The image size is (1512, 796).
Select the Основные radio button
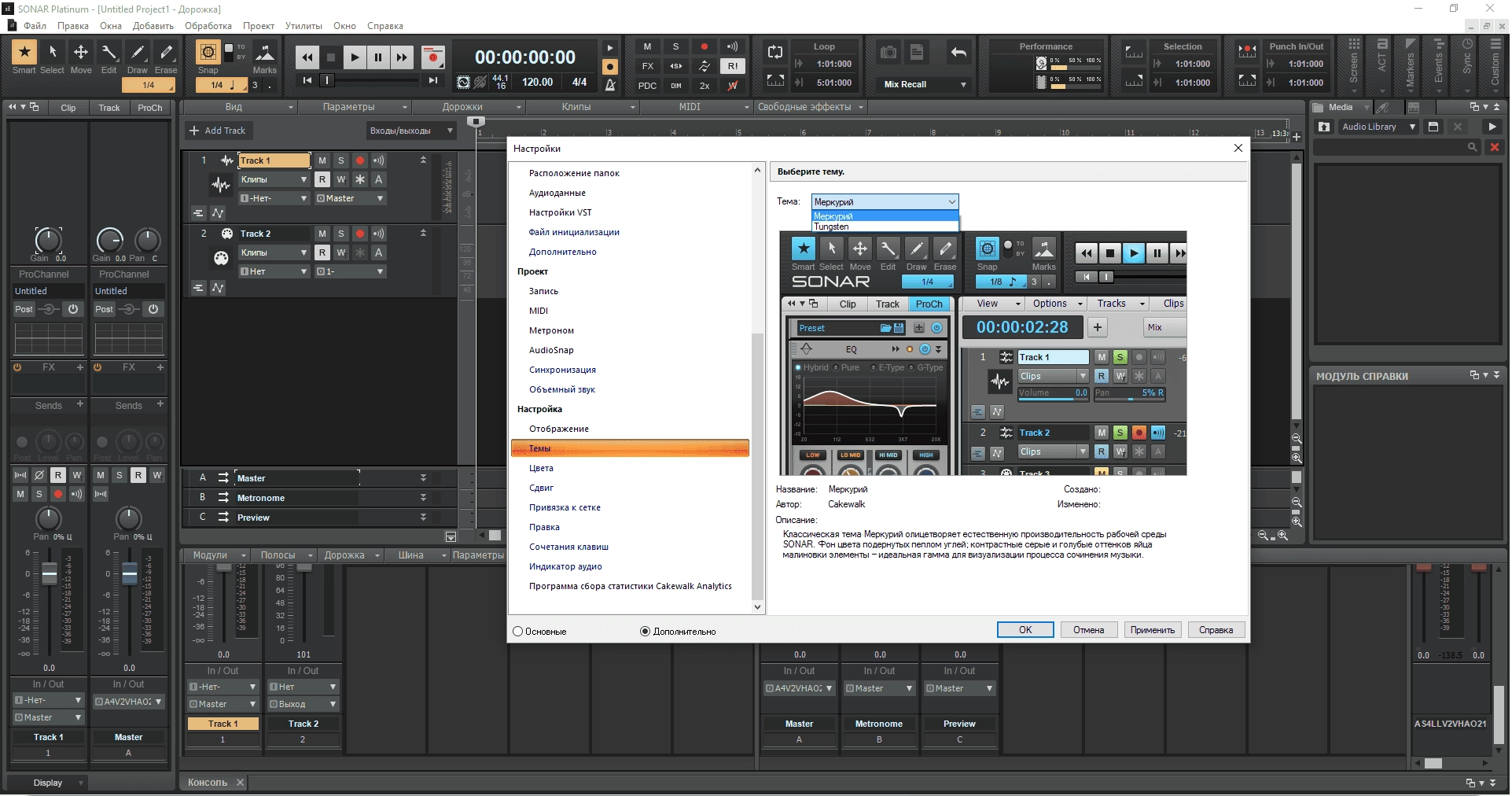click(517, 632)
